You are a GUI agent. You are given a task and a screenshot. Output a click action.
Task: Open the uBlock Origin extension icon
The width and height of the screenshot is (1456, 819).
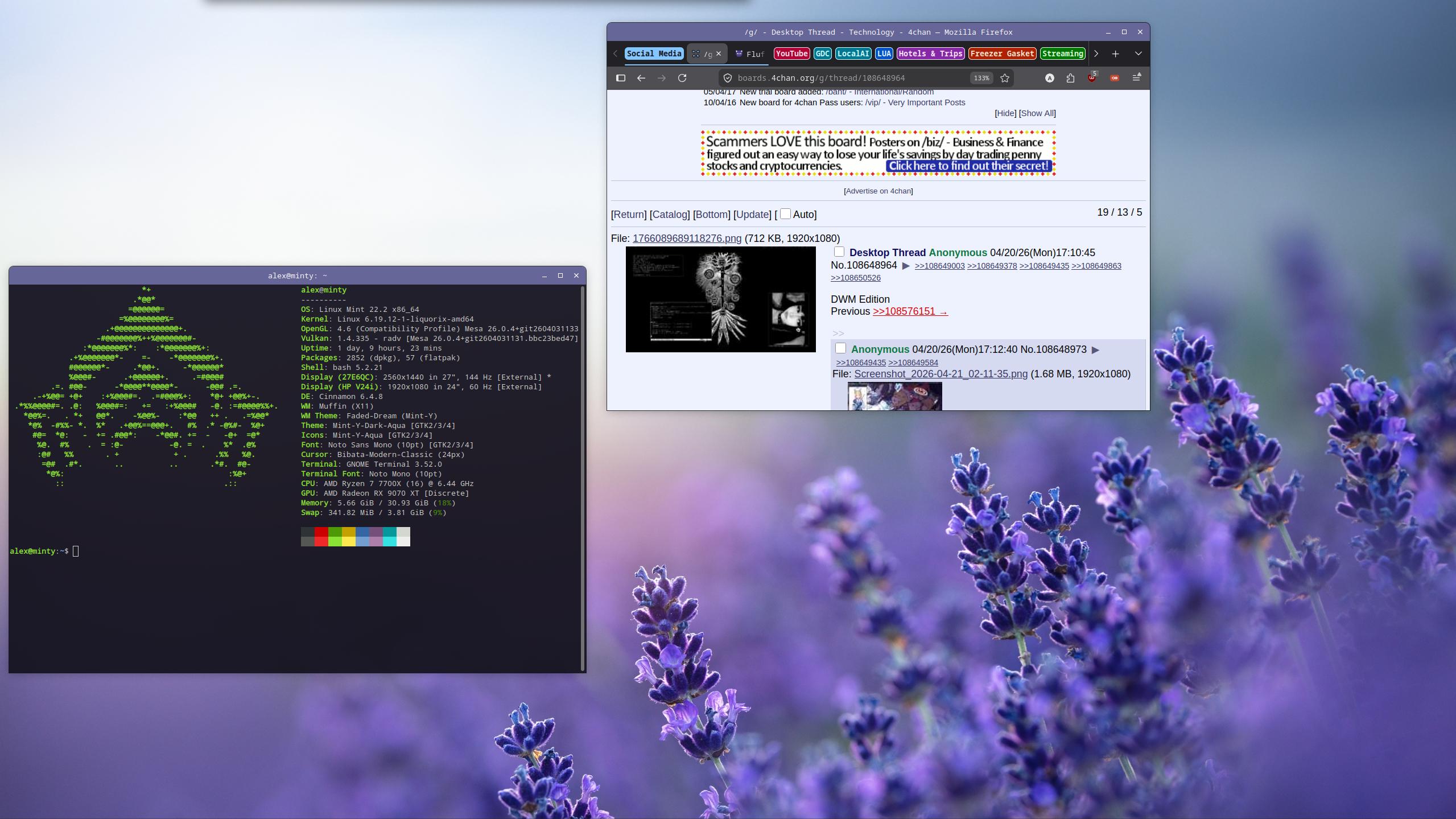coord(1091,78)
